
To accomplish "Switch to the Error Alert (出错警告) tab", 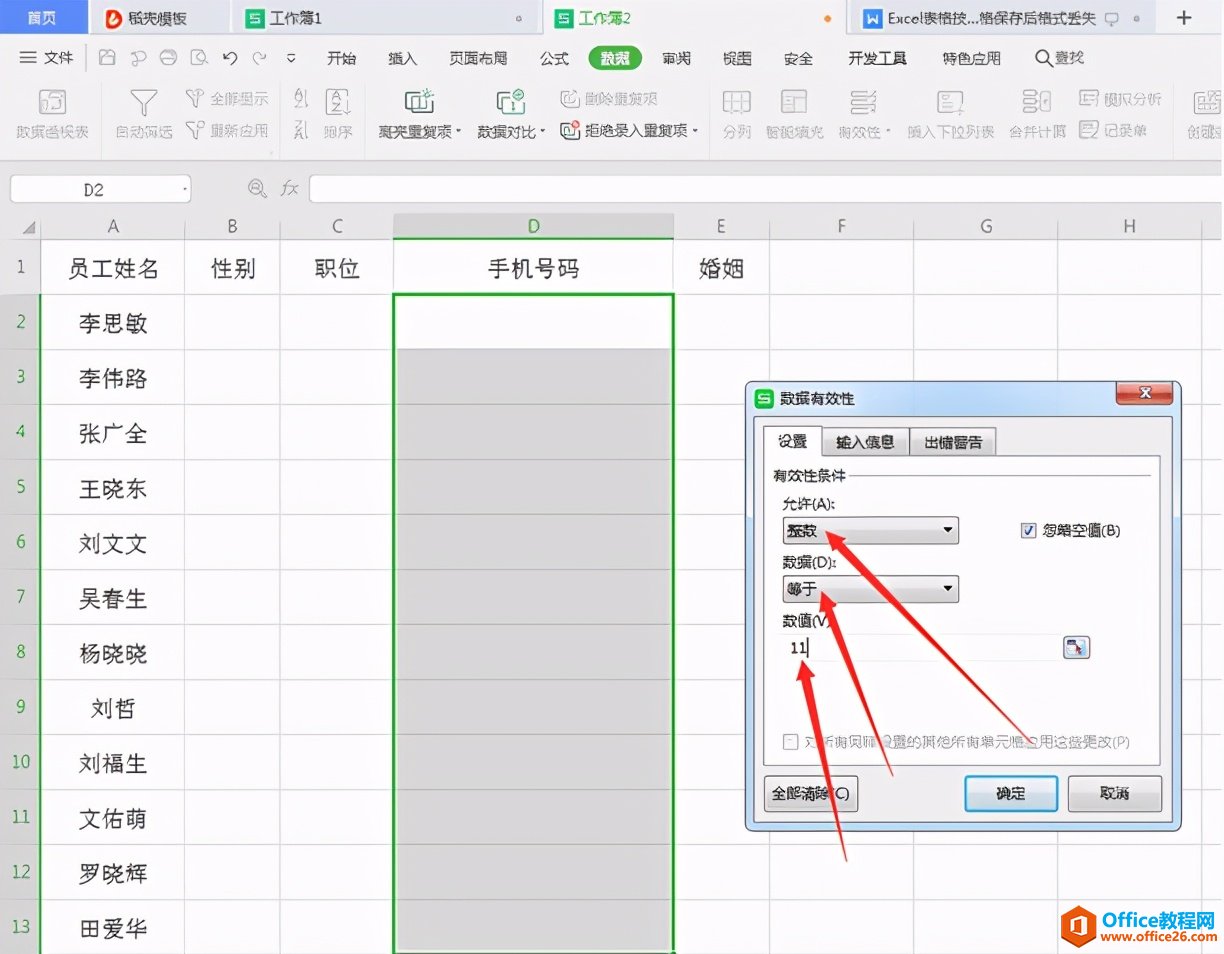I will point(952,442).
